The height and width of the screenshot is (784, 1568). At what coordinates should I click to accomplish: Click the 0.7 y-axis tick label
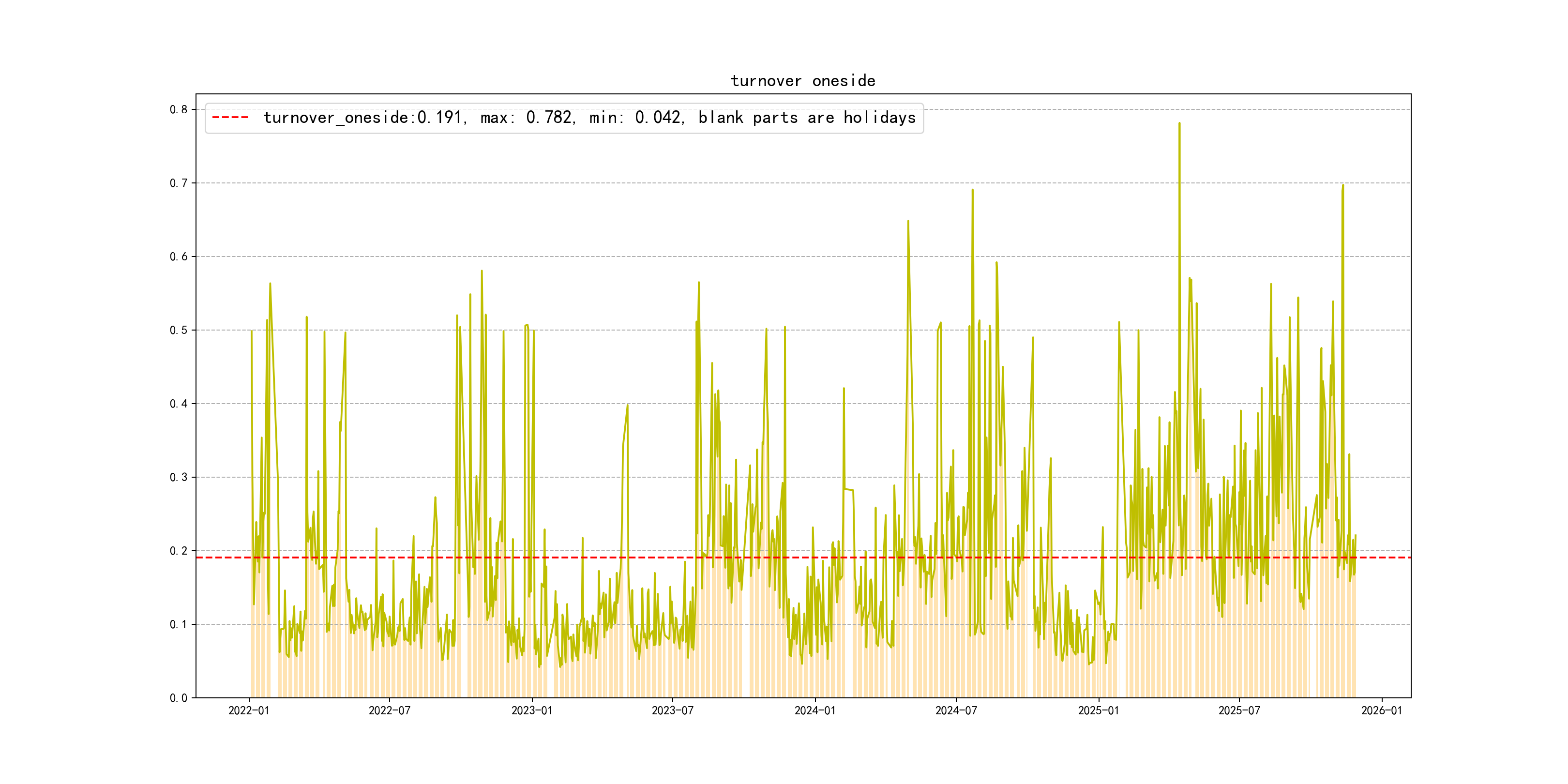[179, 183]
